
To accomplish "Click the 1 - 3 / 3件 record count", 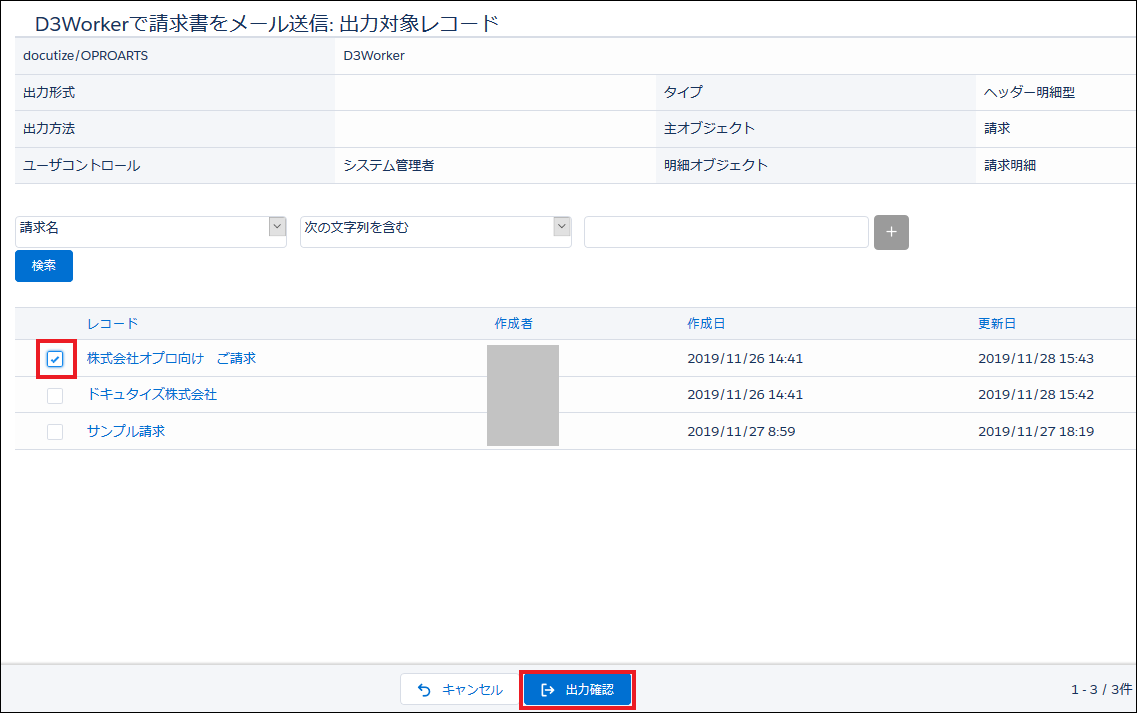I will (1101, 689).
